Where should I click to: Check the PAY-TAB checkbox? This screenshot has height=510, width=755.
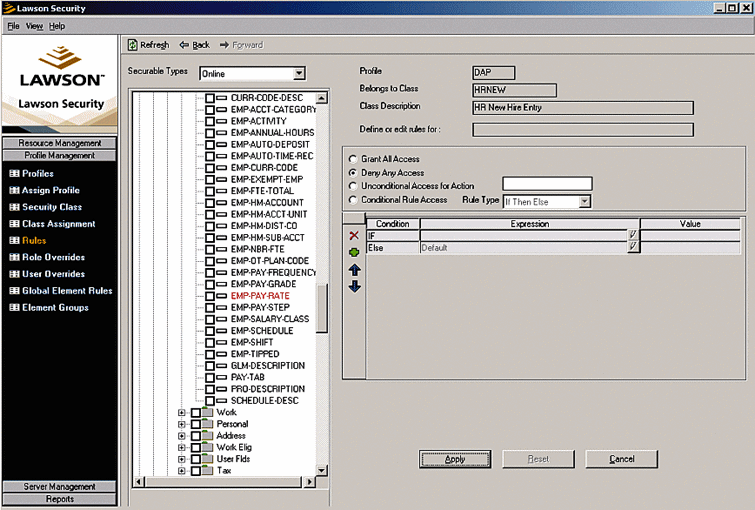pos(210,377)
